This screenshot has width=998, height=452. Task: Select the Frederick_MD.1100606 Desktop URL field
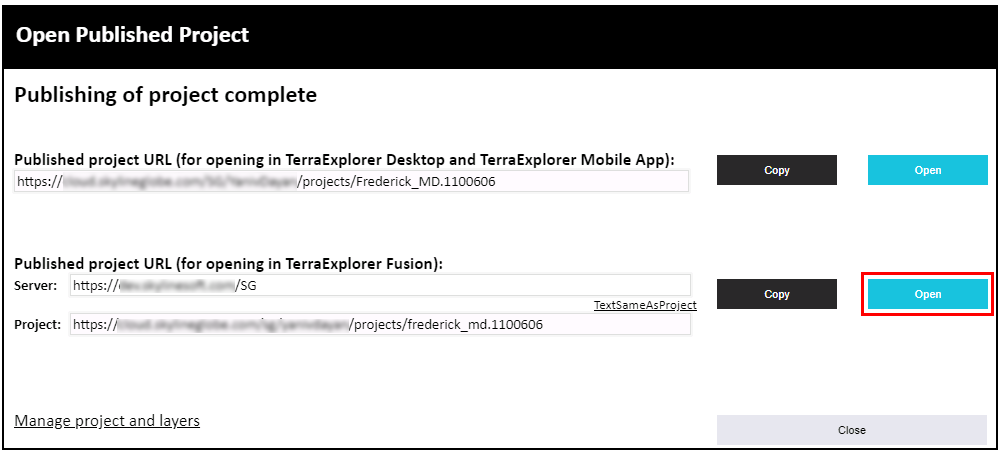352,181
